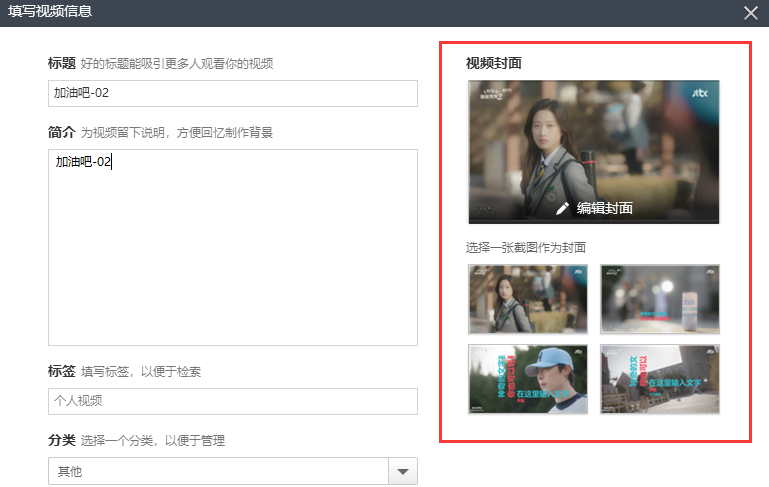
Task: Click the 分类 label text
Action: [62, 440]
